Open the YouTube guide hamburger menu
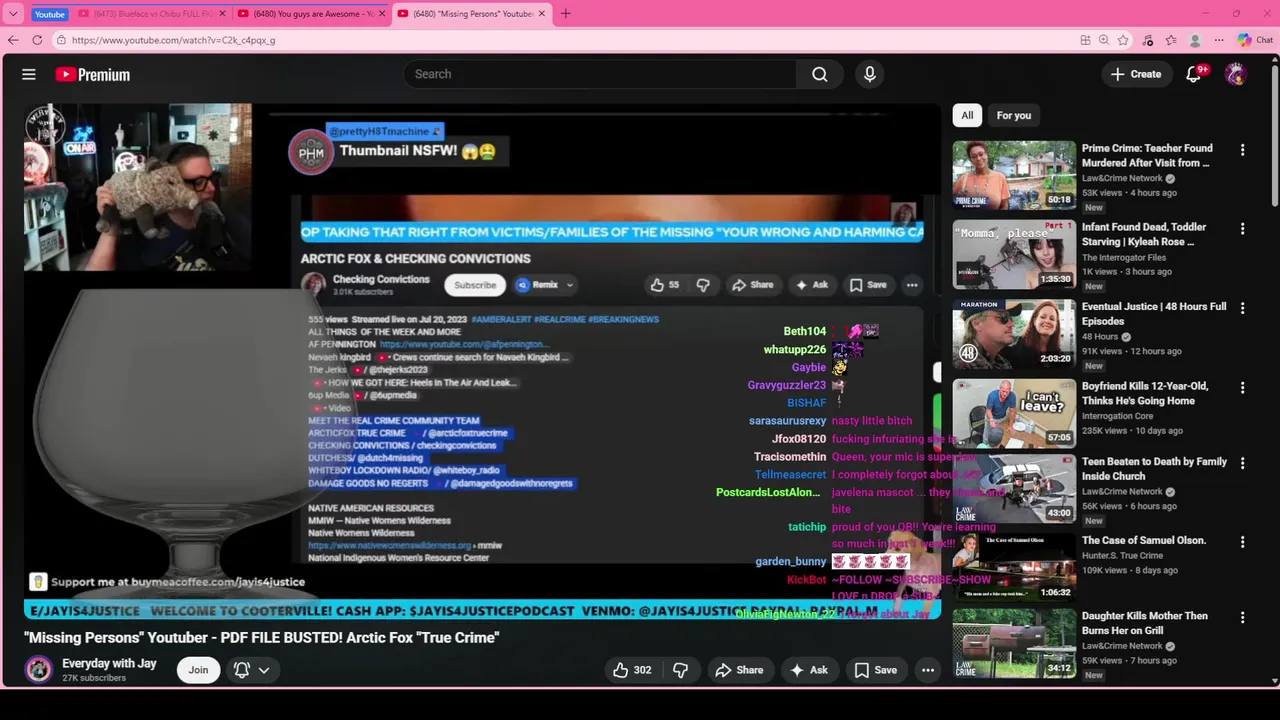 (29, 74)
